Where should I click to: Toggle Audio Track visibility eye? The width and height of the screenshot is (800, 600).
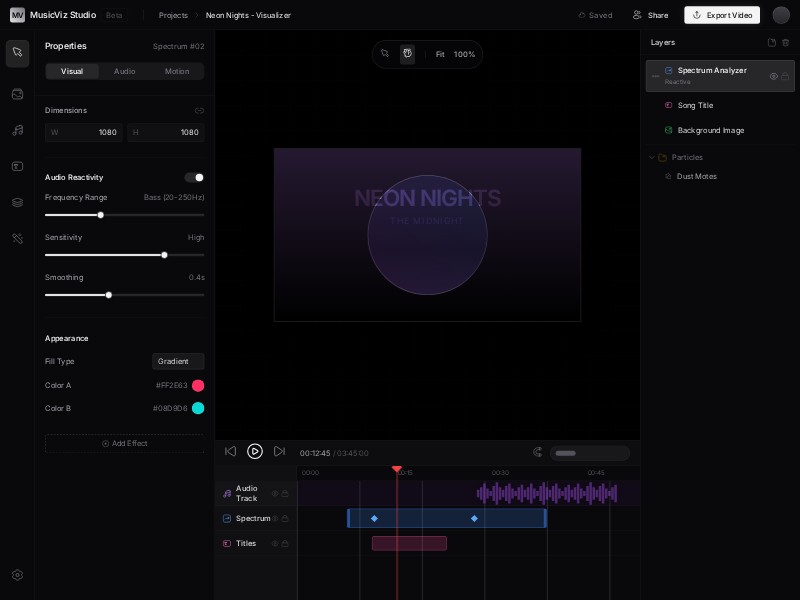coord(275,493)
